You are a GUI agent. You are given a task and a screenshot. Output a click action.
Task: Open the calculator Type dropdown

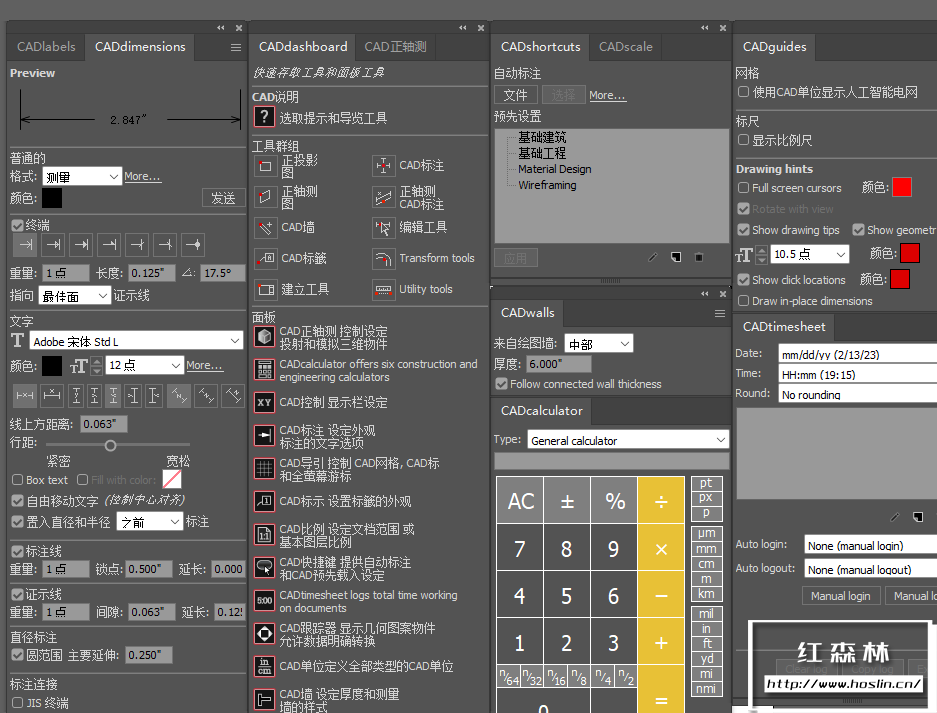[627, 440]
